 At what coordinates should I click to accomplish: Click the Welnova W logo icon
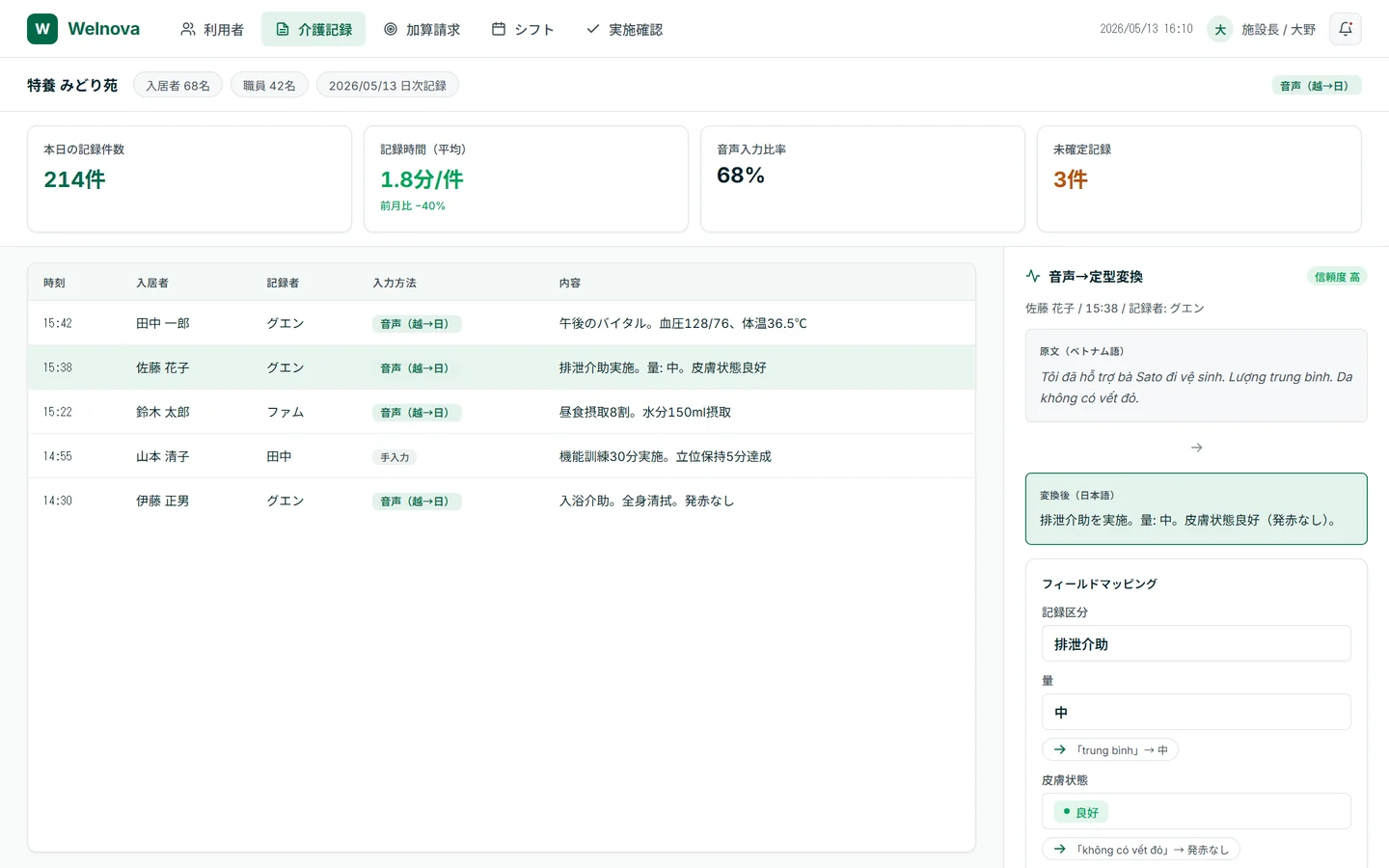[42, 29]
